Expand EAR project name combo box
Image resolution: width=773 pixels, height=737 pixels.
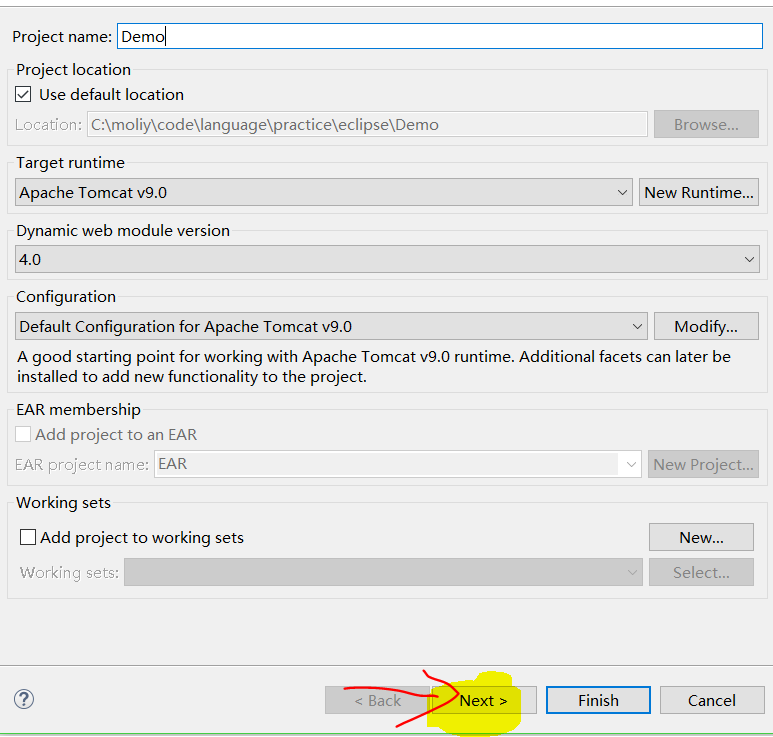click(x=397, y=464)
